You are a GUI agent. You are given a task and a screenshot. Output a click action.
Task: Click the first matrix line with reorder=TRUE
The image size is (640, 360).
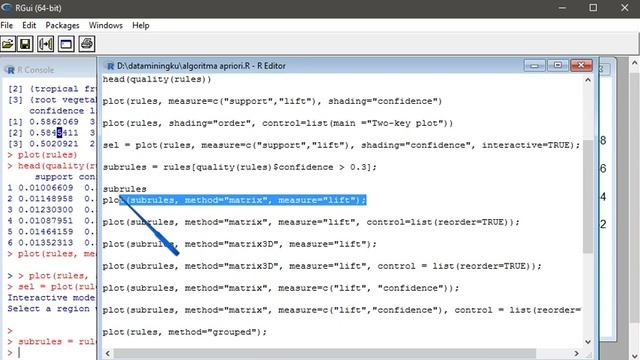click(311, 222)
